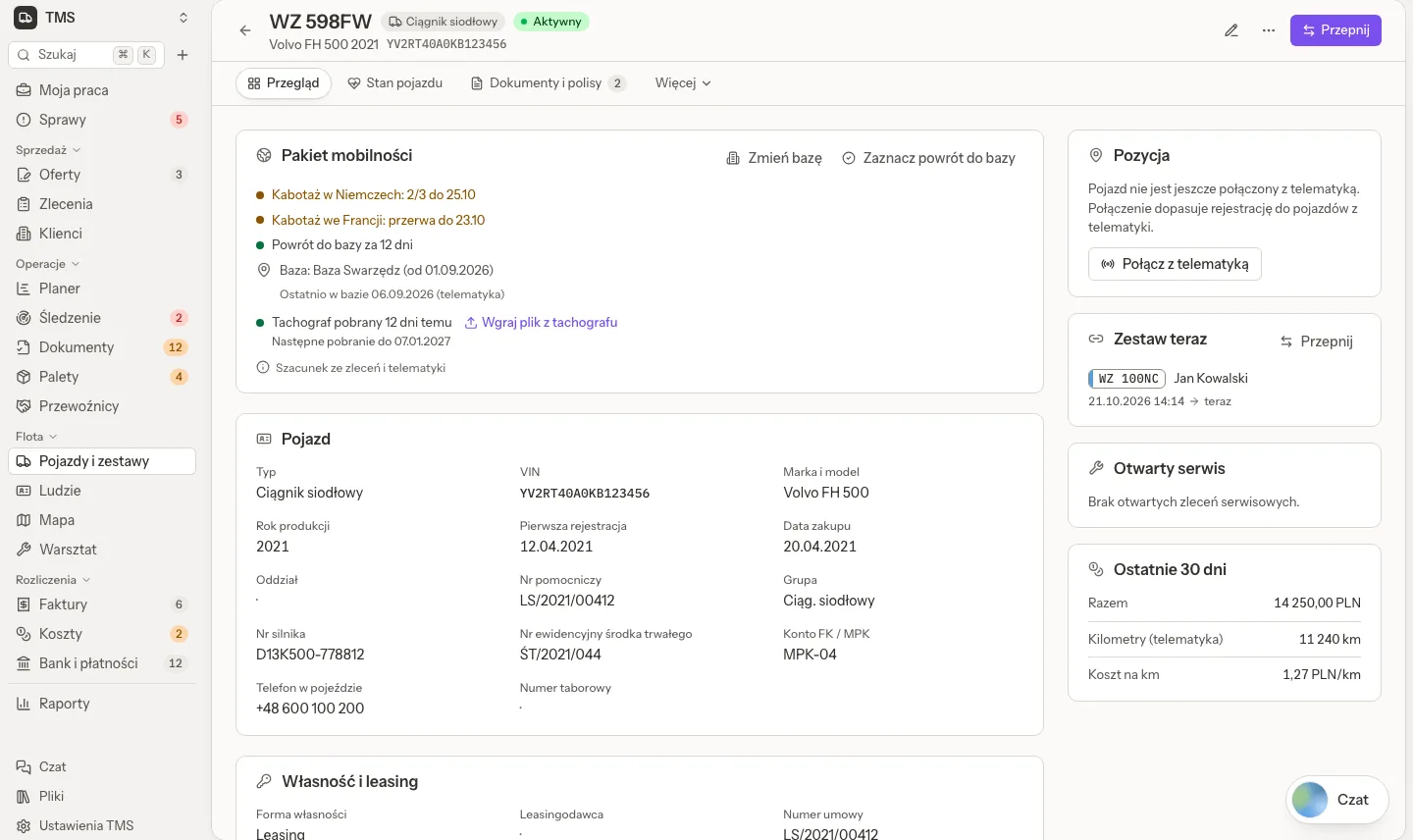The image size is (1413, 840).
Task: Select the Przegląd tab
Action: click(x=284, y=83)
